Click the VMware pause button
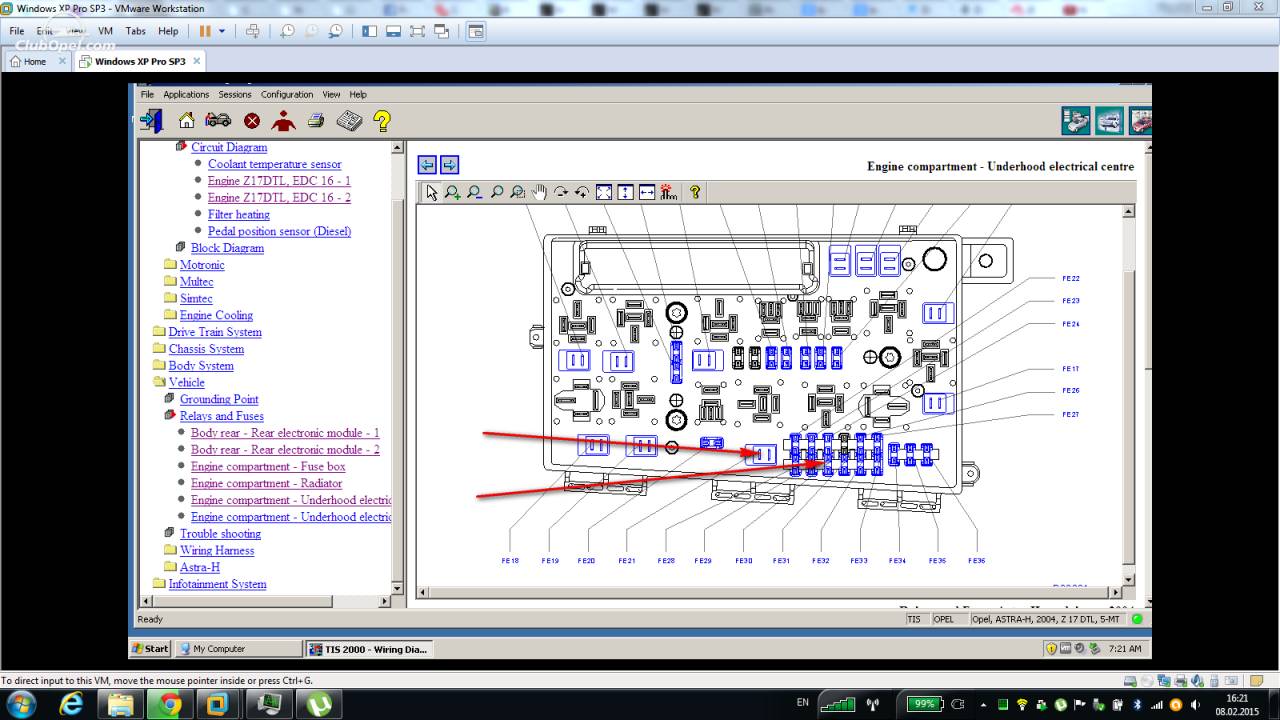Viewport: 1280px width, 720px height. click(205, 31)
